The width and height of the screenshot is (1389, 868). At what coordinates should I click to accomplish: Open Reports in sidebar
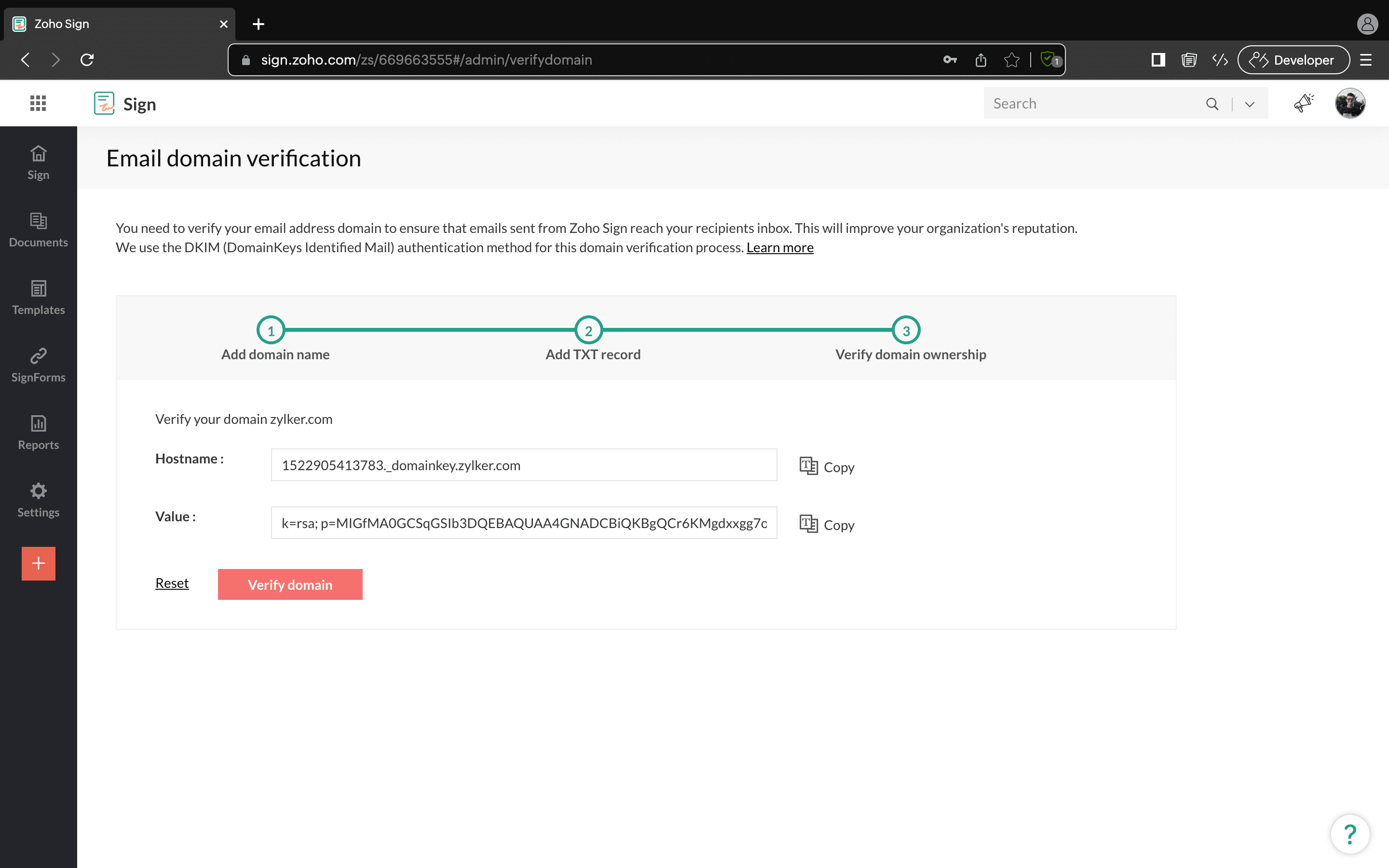pyautogui.click(x=39, y=432)
